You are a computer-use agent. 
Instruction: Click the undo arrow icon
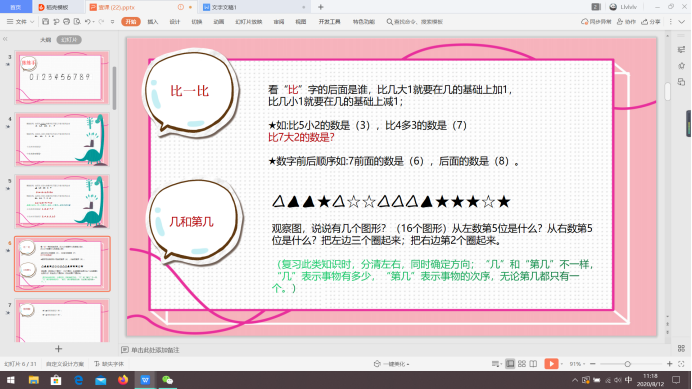click(x=88, y=21)
